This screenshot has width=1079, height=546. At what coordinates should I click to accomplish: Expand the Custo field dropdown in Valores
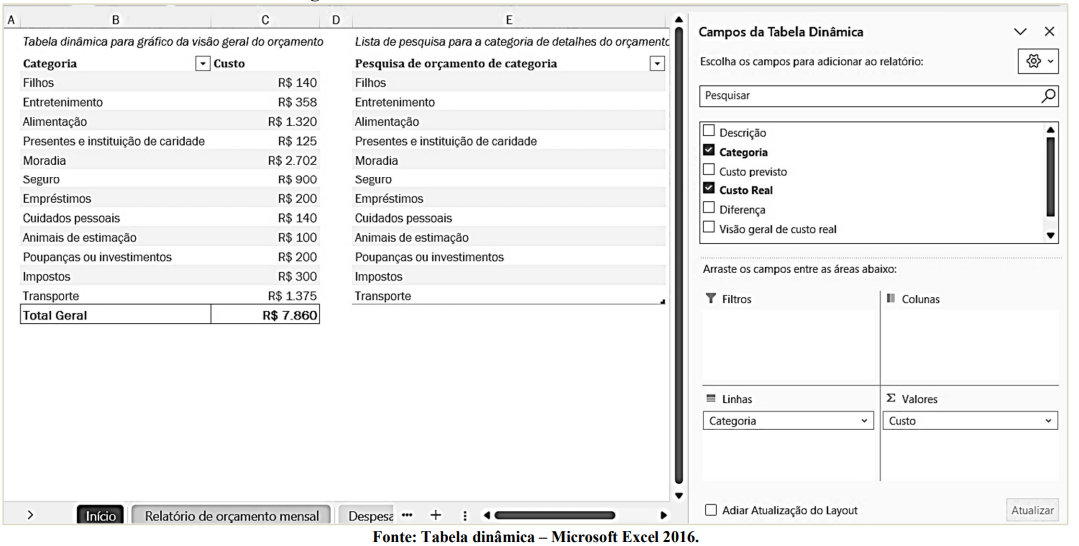pos(1048,421)
